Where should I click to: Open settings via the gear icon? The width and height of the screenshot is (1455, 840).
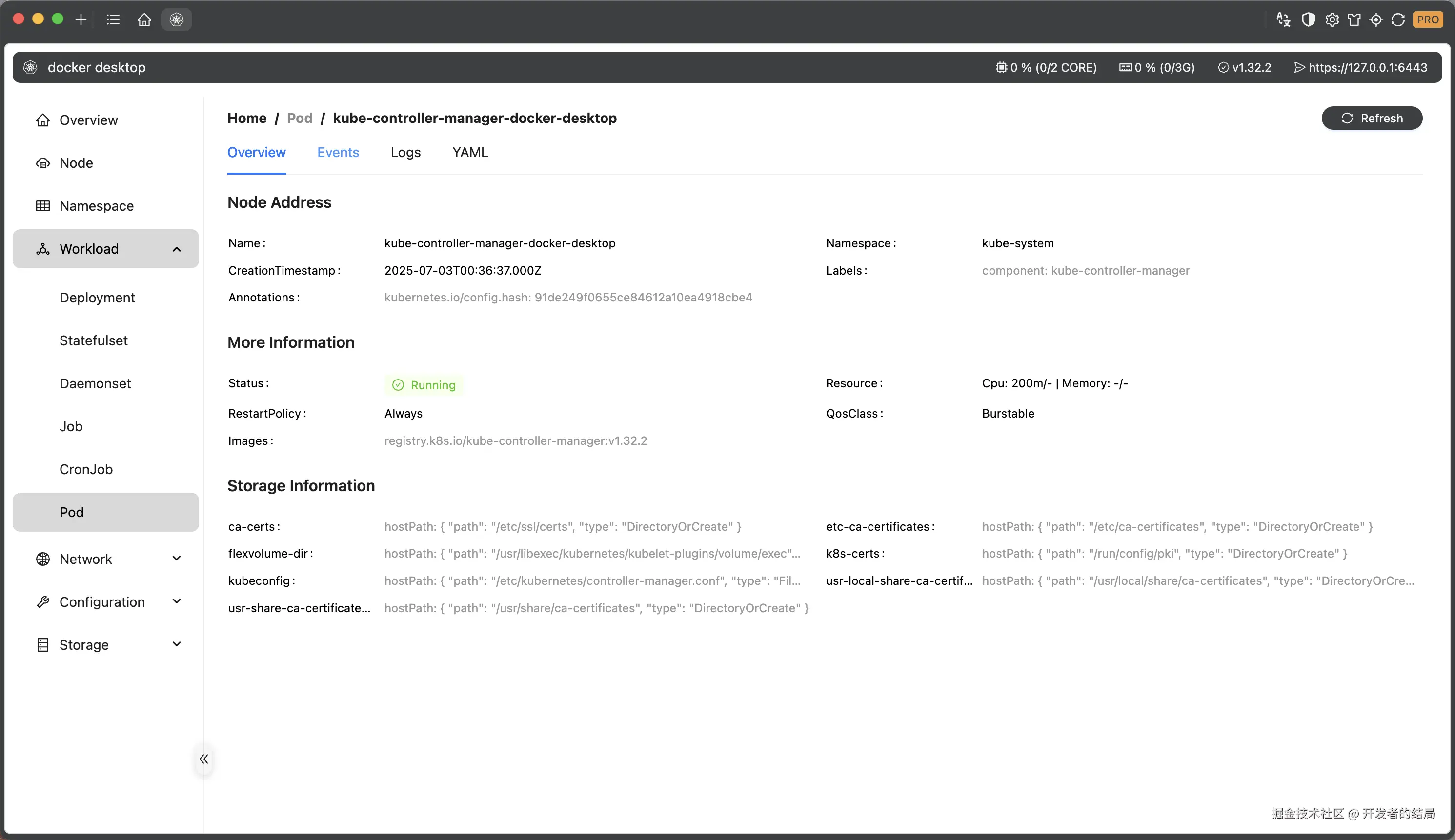[1332, 20]
